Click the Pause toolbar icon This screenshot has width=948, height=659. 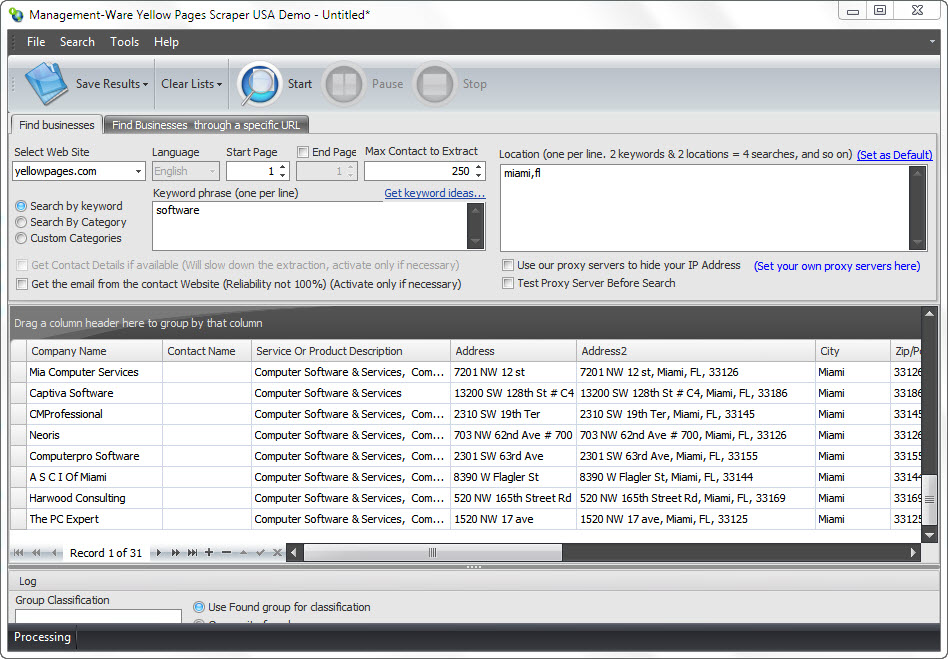point(344,84)
